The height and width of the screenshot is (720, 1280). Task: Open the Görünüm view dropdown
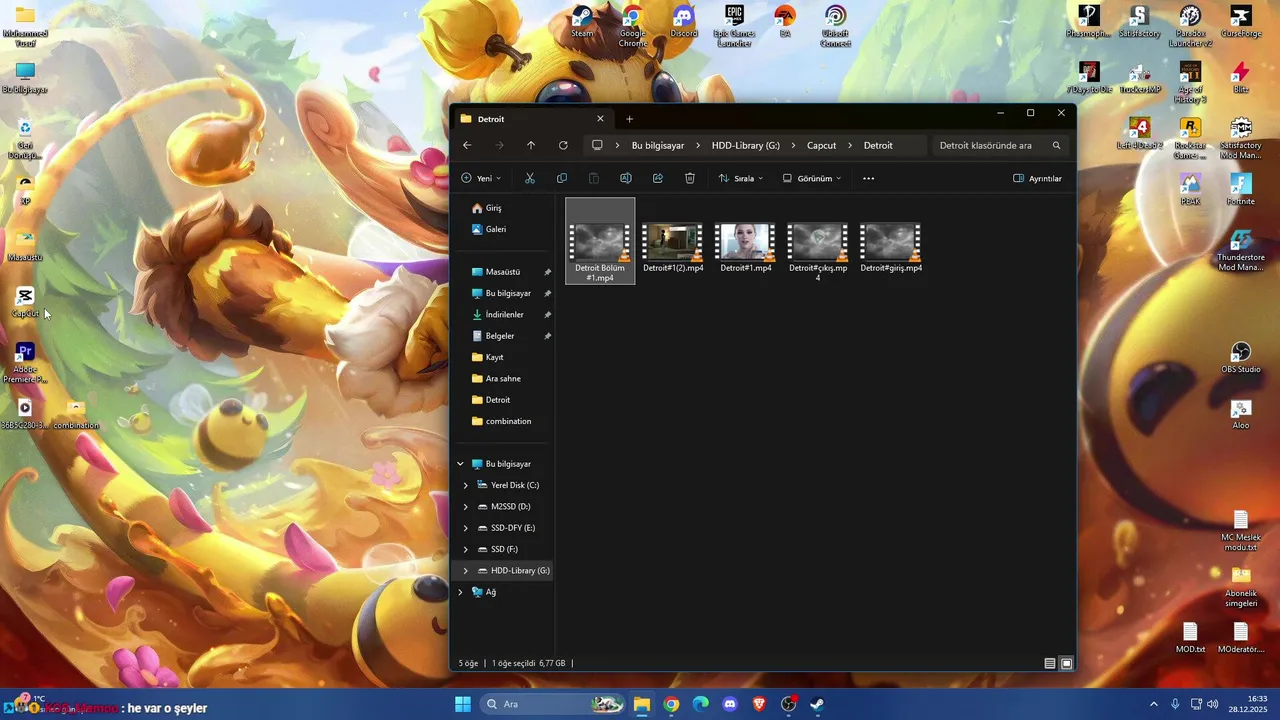812,178
